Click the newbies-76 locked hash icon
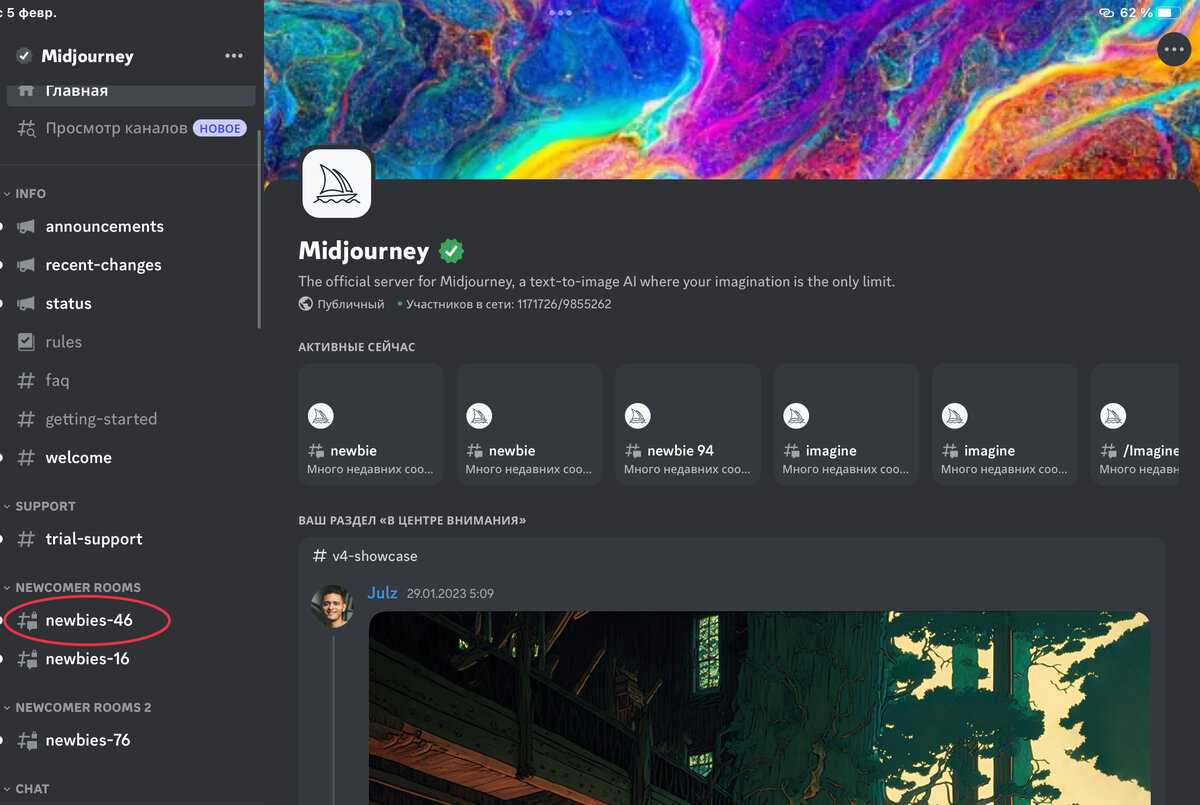The image size is (1200, 805). [28, 740]
